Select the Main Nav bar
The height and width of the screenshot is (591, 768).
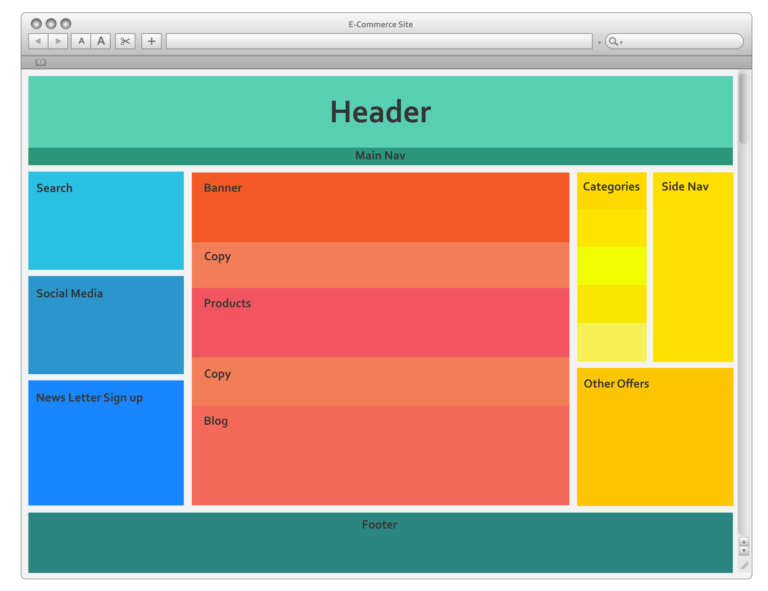[381, 156]
